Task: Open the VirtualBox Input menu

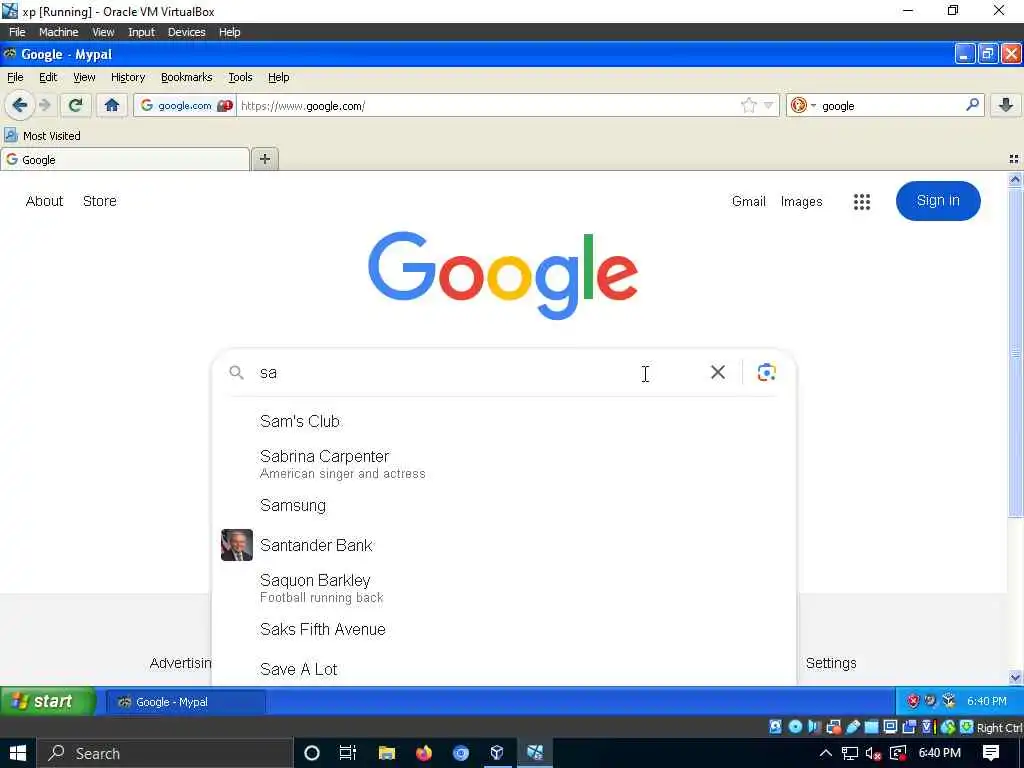Action: tap(141, 32)
